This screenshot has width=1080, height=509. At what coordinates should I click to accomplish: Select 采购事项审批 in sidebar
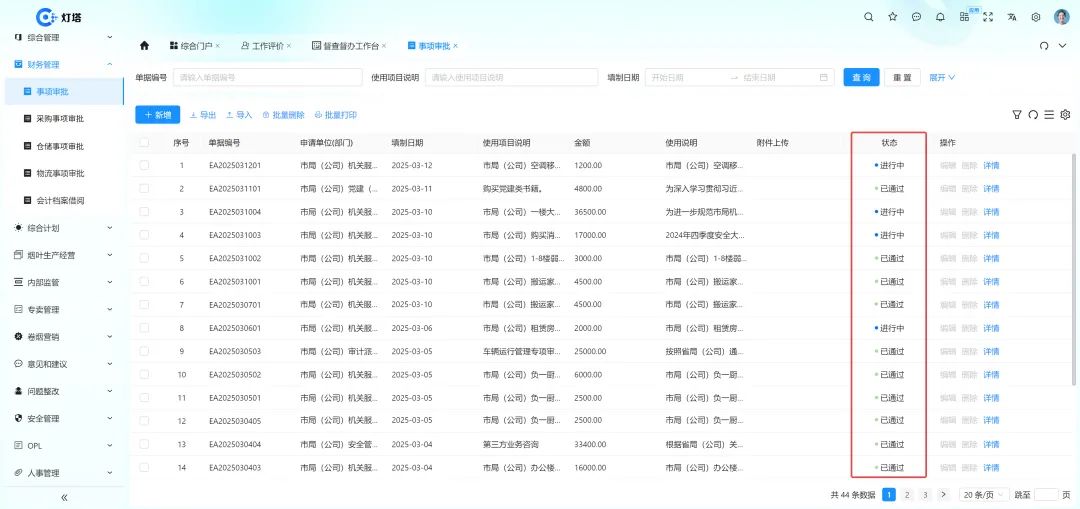tap(63, 118)
